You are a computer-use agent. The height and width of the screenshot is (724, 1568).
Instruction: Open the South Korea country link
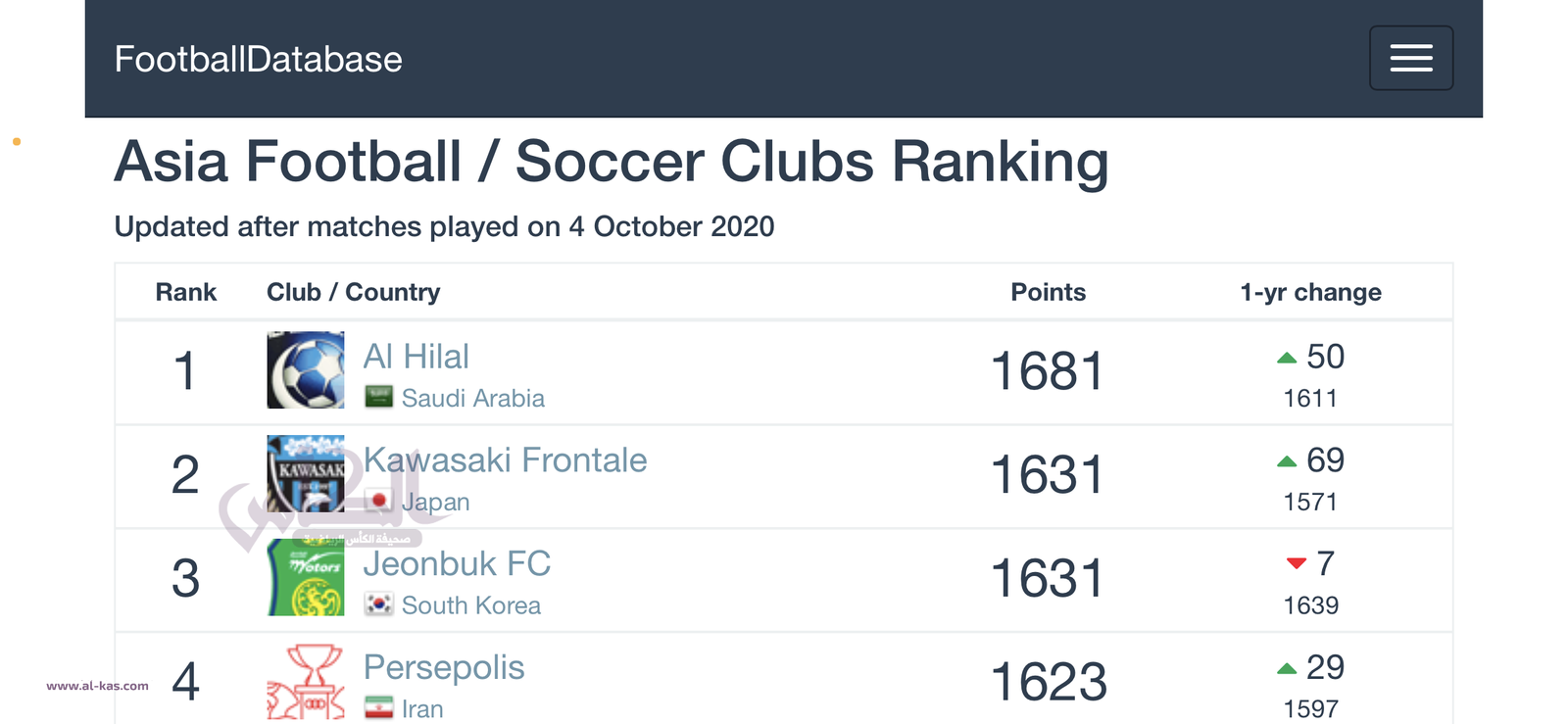tap(470, 605)
